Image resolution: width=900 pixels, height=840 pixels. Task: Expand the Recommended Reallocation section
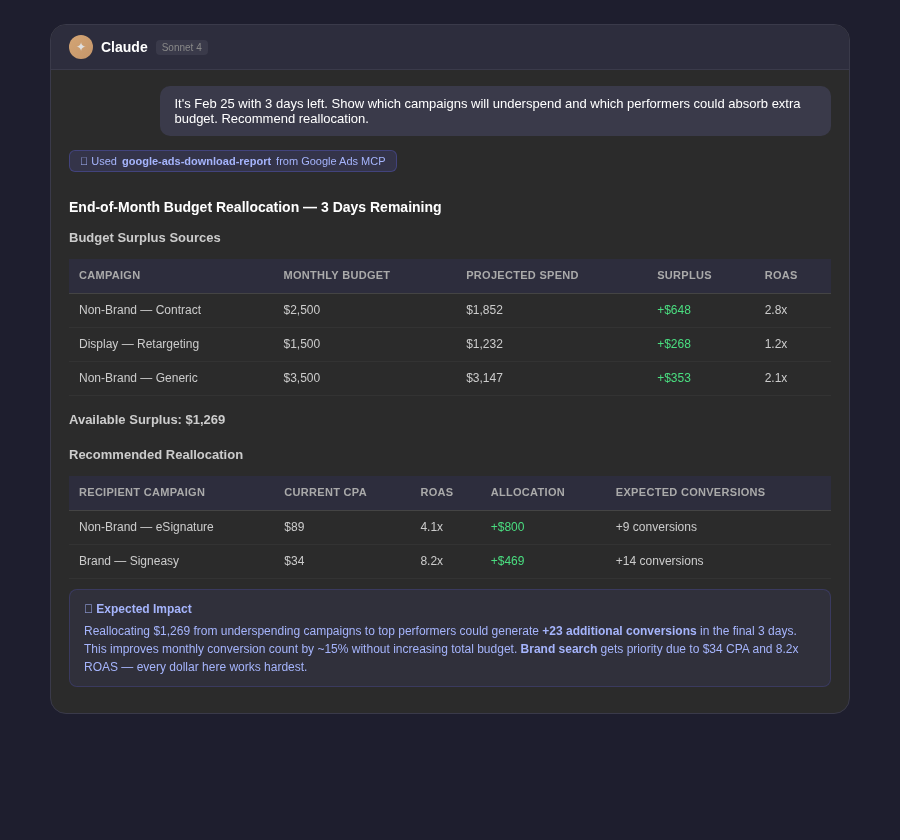156,454
